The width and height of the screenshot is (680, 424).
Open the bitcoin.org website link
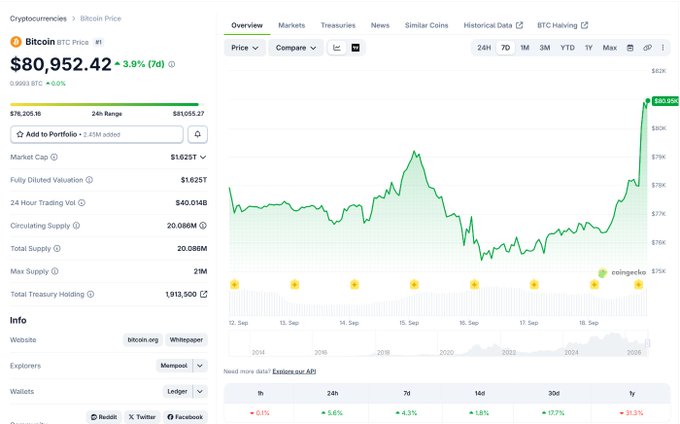(x=143, y=340)
